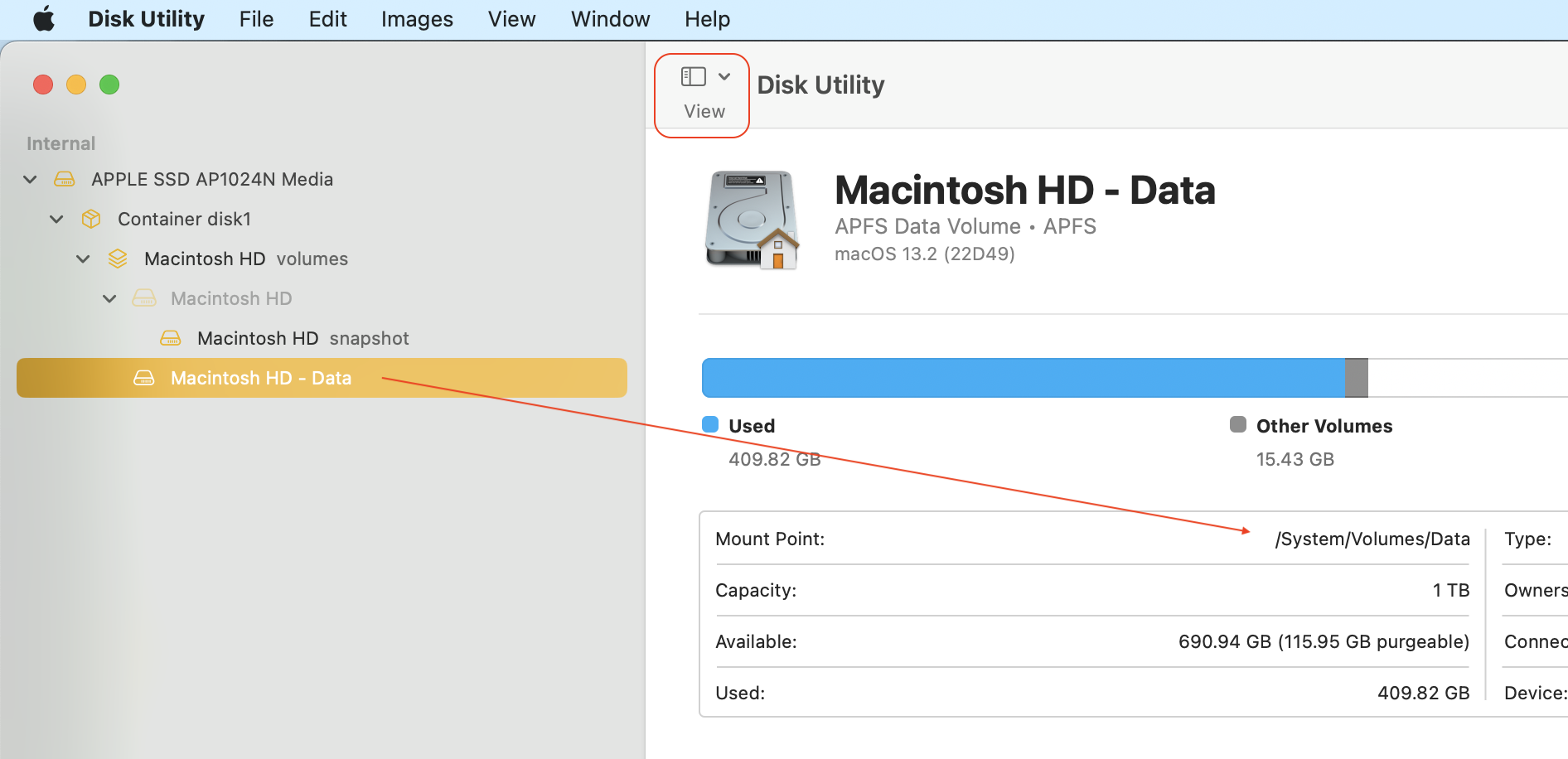Collapse the Container disk1 node

pyautogui.click(x=57, y=219)
